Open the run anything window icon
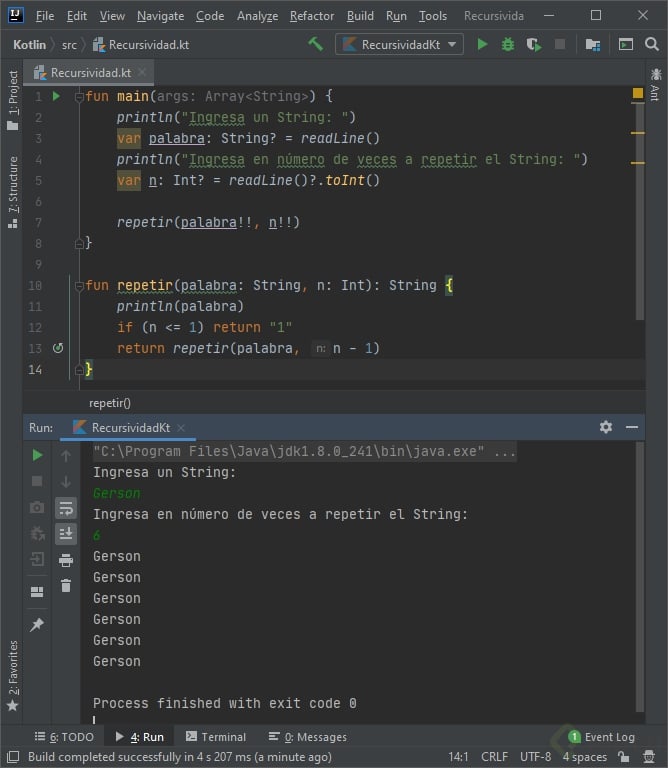The image size is (668, 768). (x=626, y=45)
